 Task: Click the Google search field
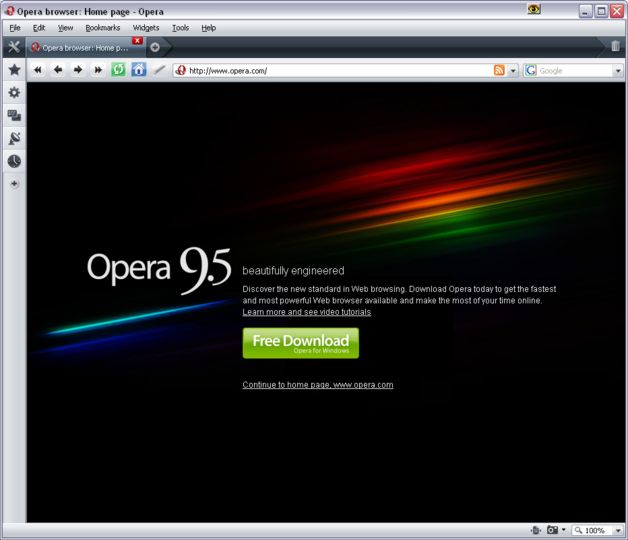coord(576,71)
